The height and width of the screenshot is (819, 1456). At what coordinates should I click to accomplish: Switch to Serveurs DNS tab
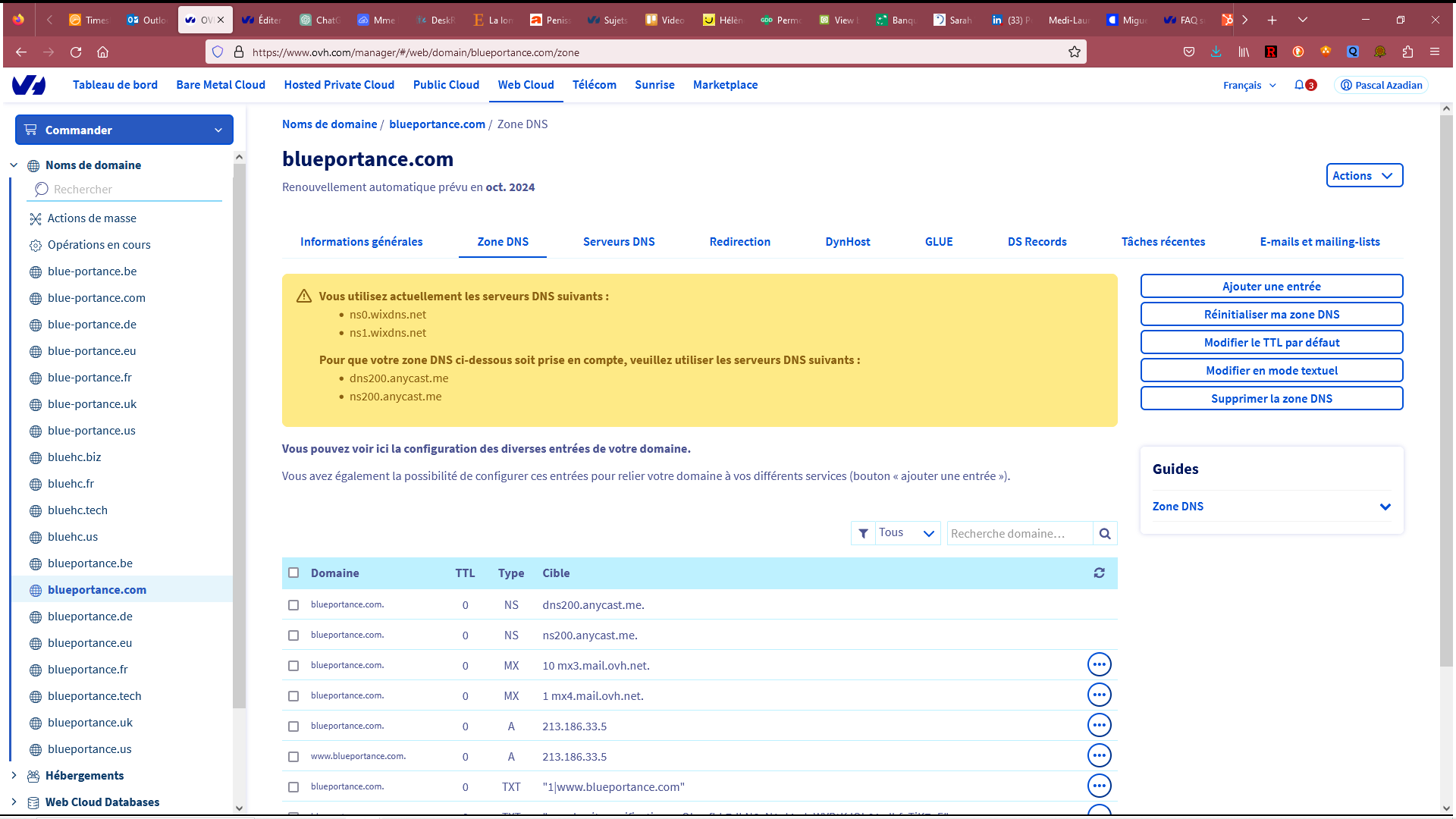[619, 242]
